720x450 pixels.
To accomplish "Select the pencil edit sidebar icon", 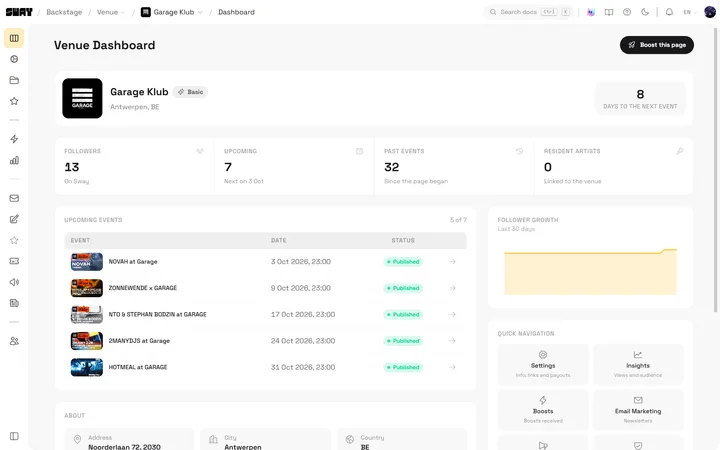I will click(x=14, y=219).
